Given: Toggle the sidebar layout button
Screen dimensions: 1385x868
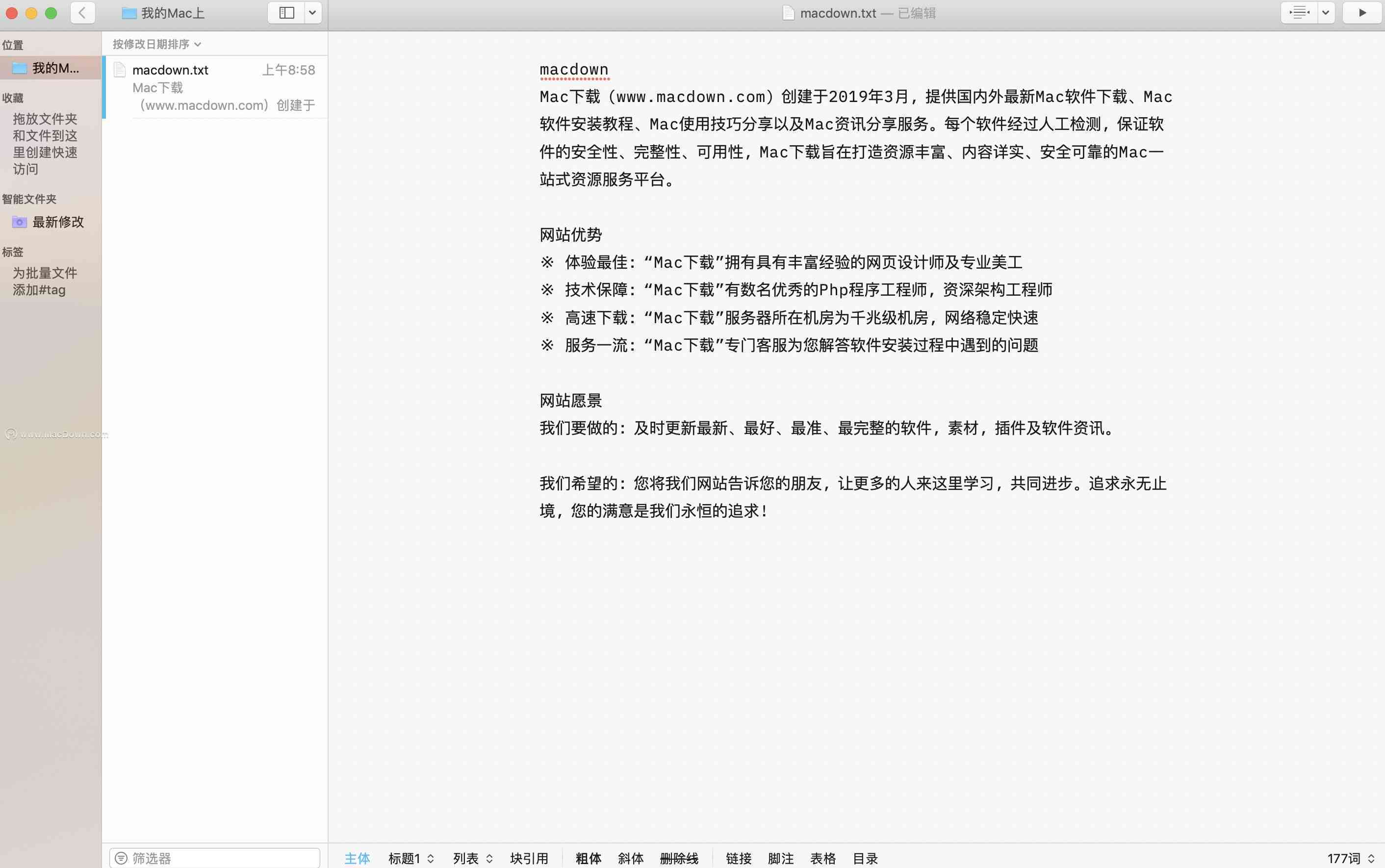Looking at the screenshot, I should point(286,13).
